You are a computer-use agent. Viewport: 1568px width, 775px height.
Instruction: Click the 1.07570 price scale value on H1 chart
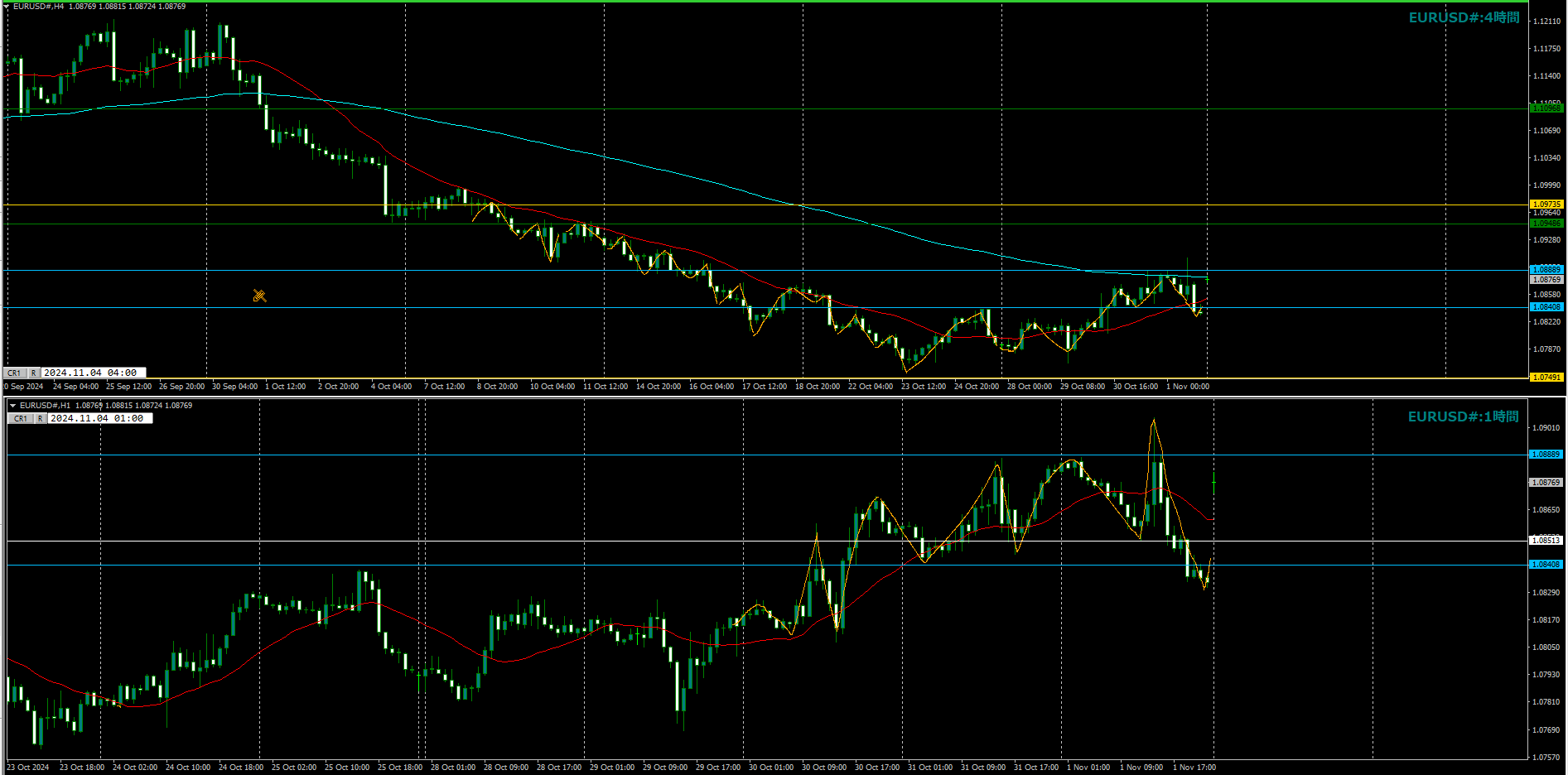click(1546, 758)
